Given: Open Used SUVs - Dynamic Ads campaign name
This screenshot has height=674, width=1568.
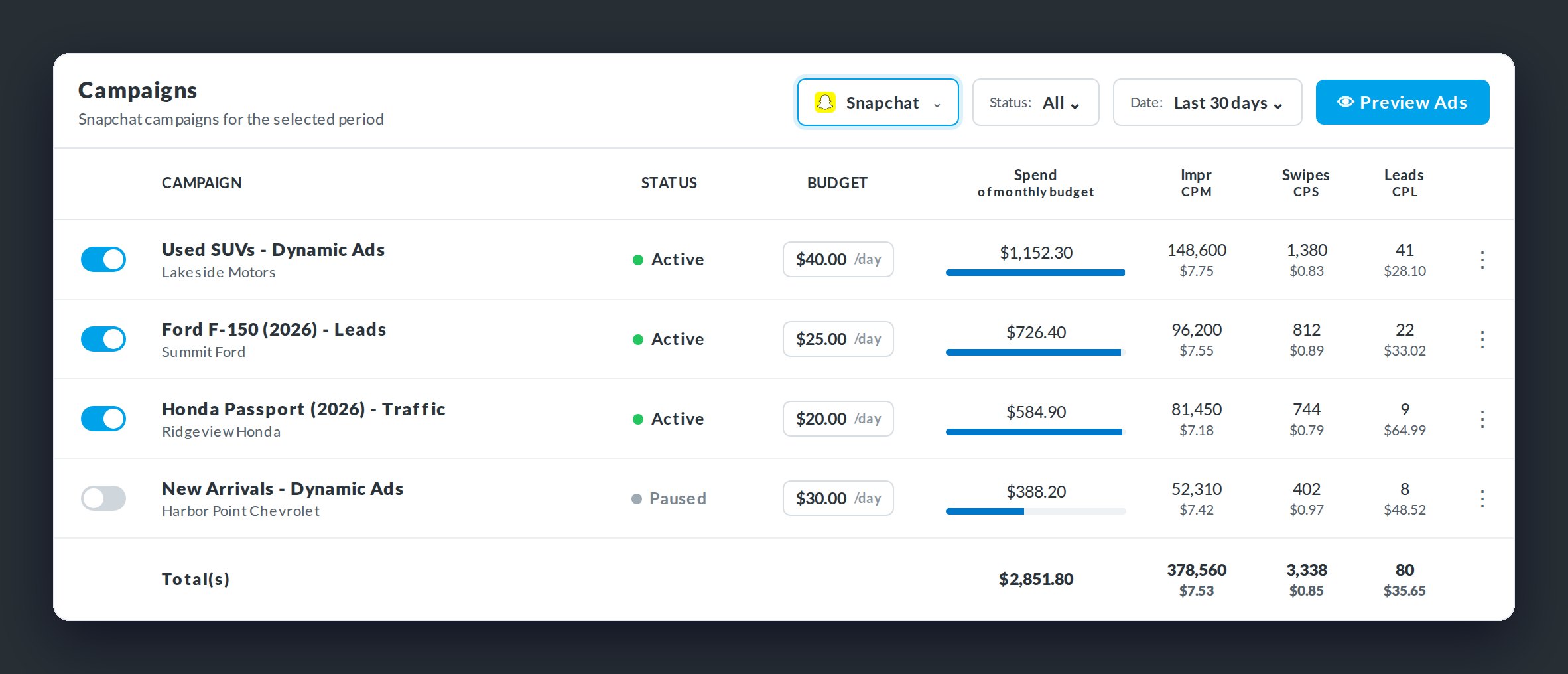Looking at the screenshot, I should (273, 250).
